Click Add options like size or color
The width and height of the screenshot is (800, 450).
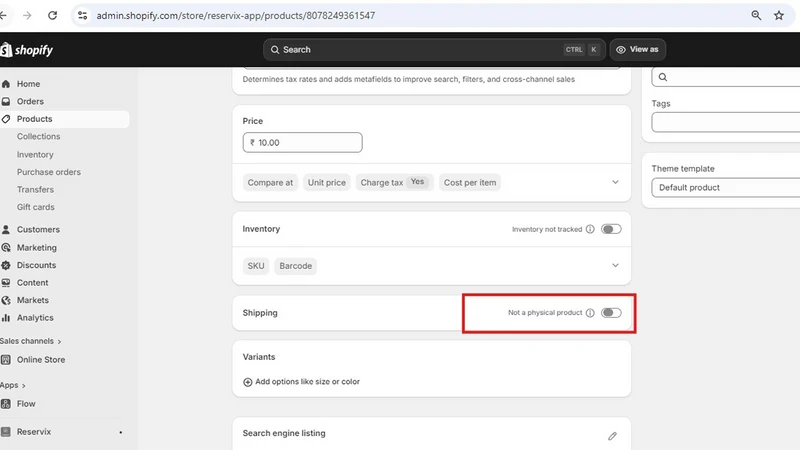click(x=302, y=382)
